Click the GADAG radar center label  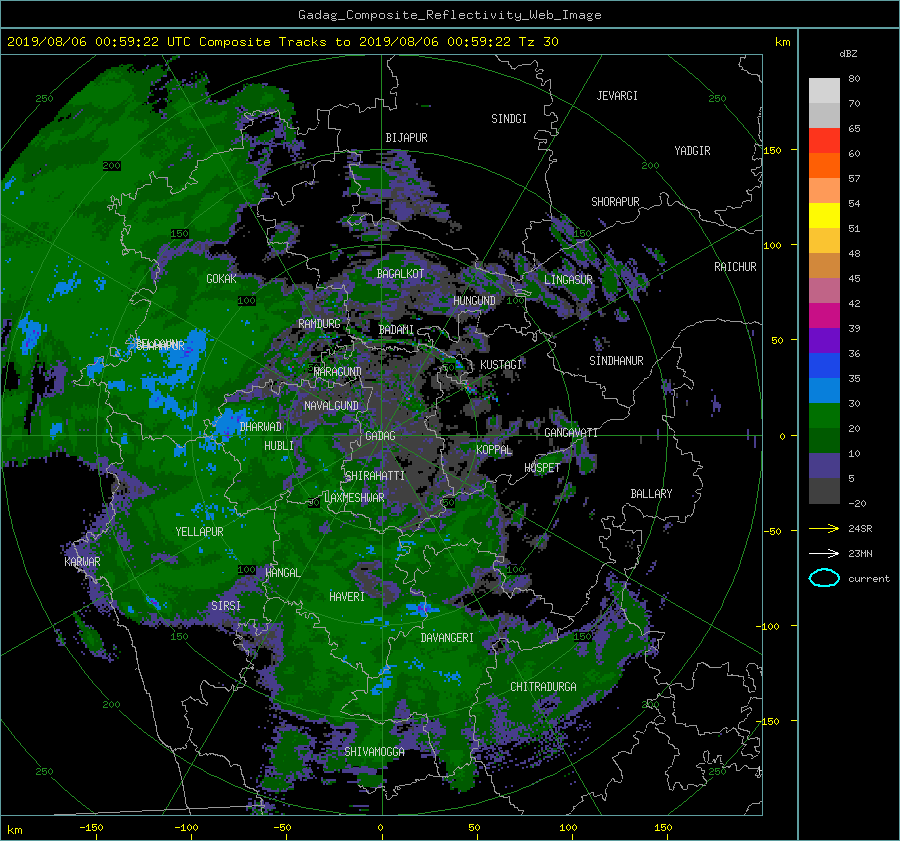click(x=380, y=436)
